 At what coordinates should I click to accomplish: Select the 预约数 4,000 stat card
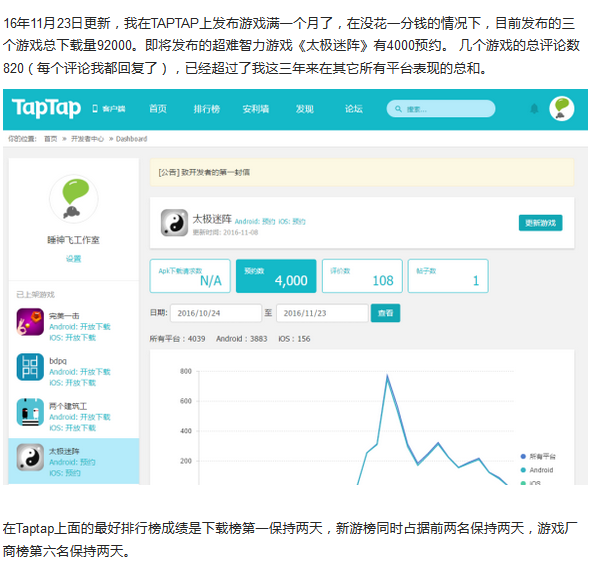tap(276, 276)
